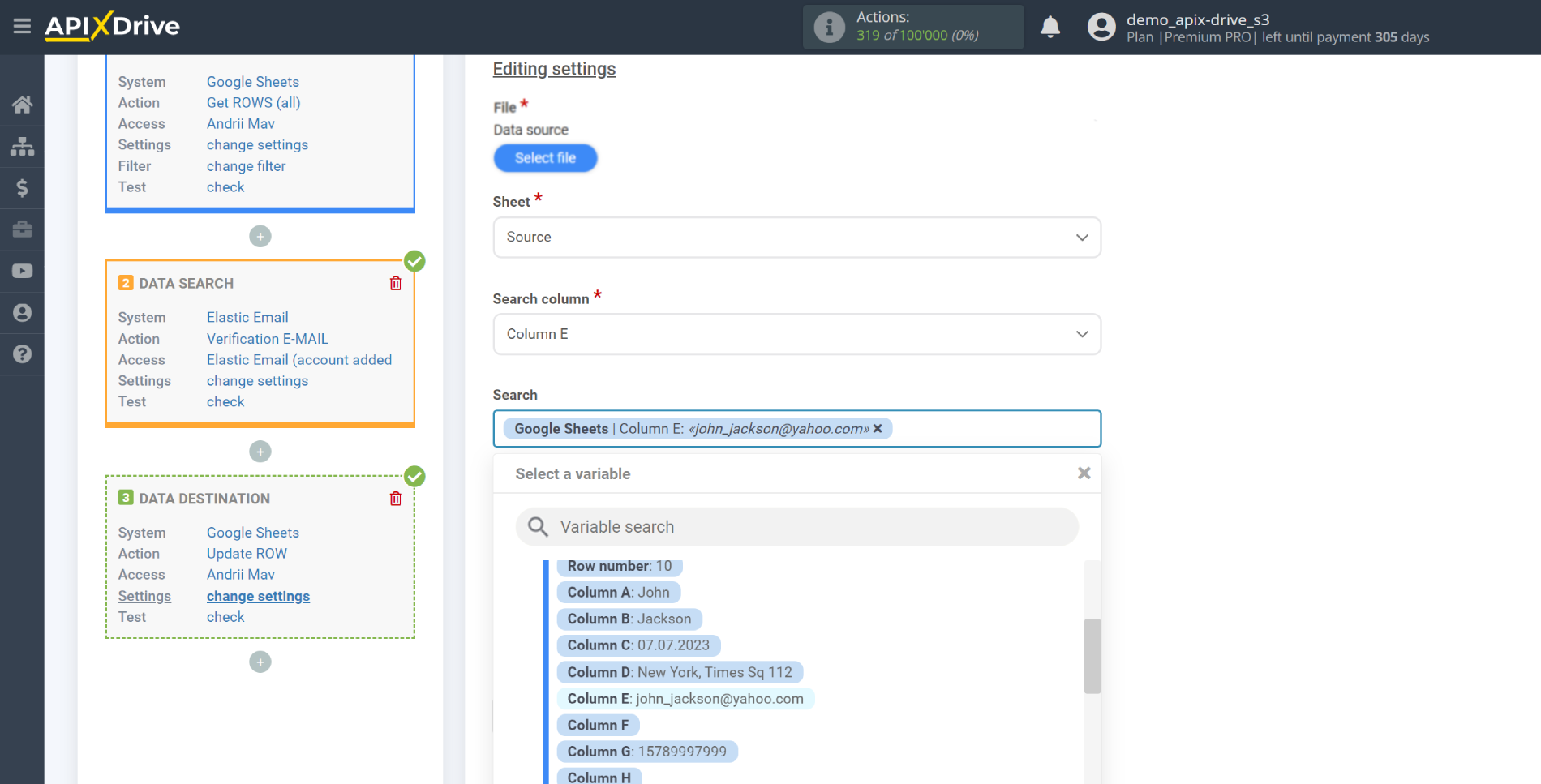The image size is (1541, 784).
Task: Open Verification E-MAIL action link
Action: pyautogui.click(x=268, y=339)
